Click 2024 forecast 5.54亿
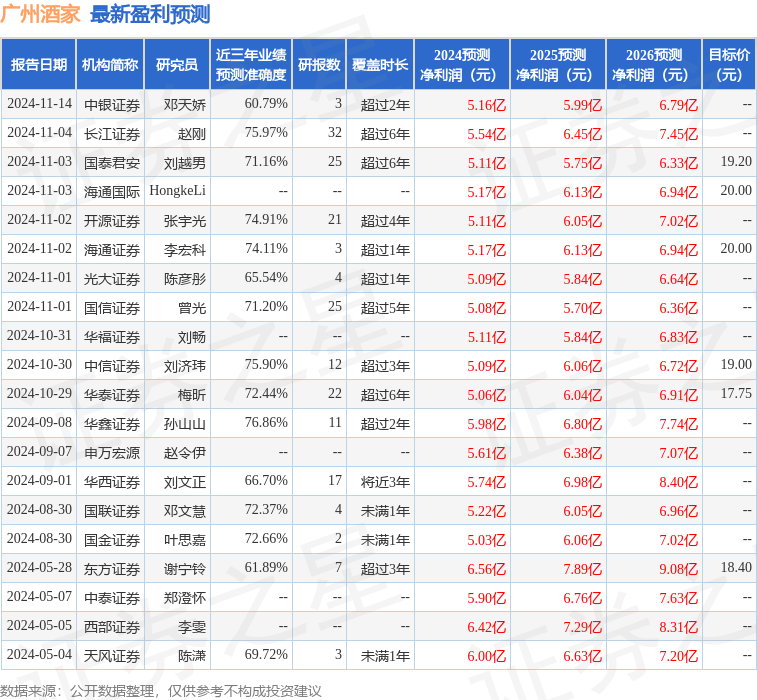 click(486, 134)
